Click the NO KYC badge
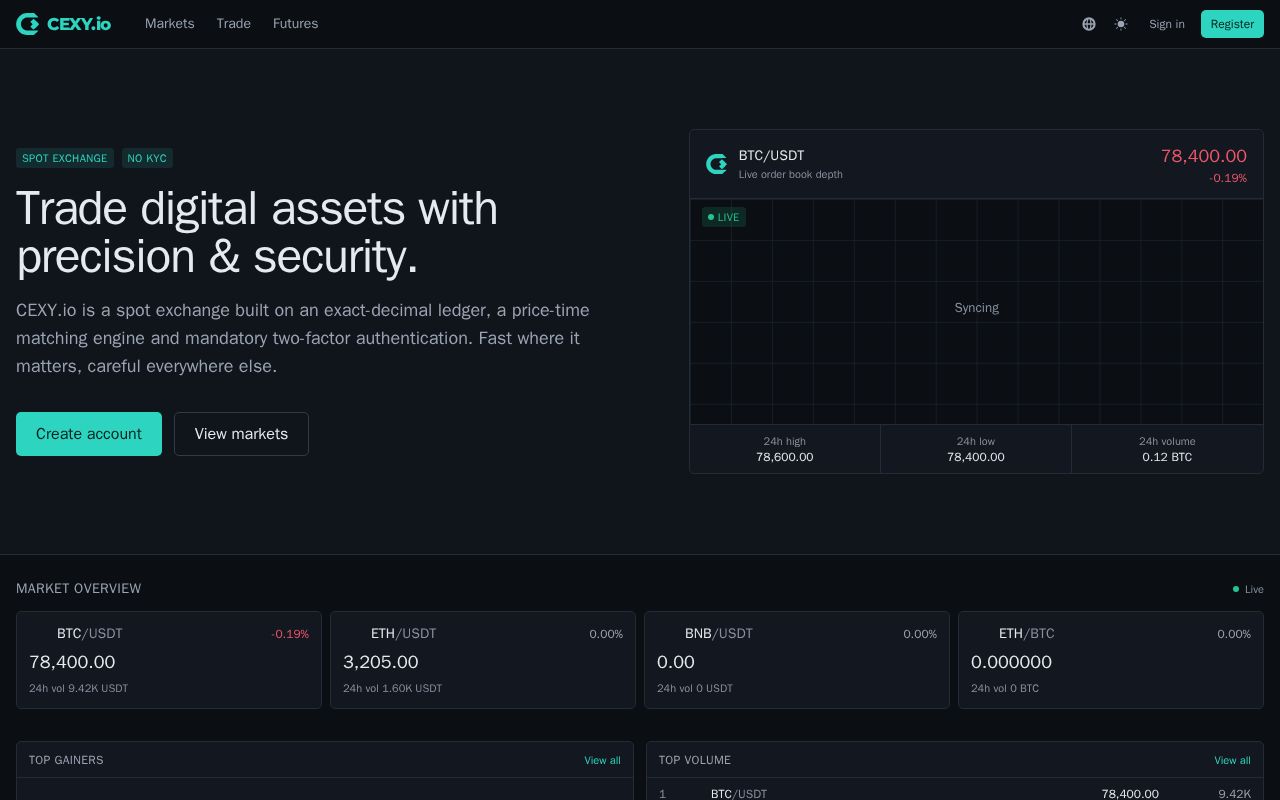1280x800 pixels. (x=147, y=158)
